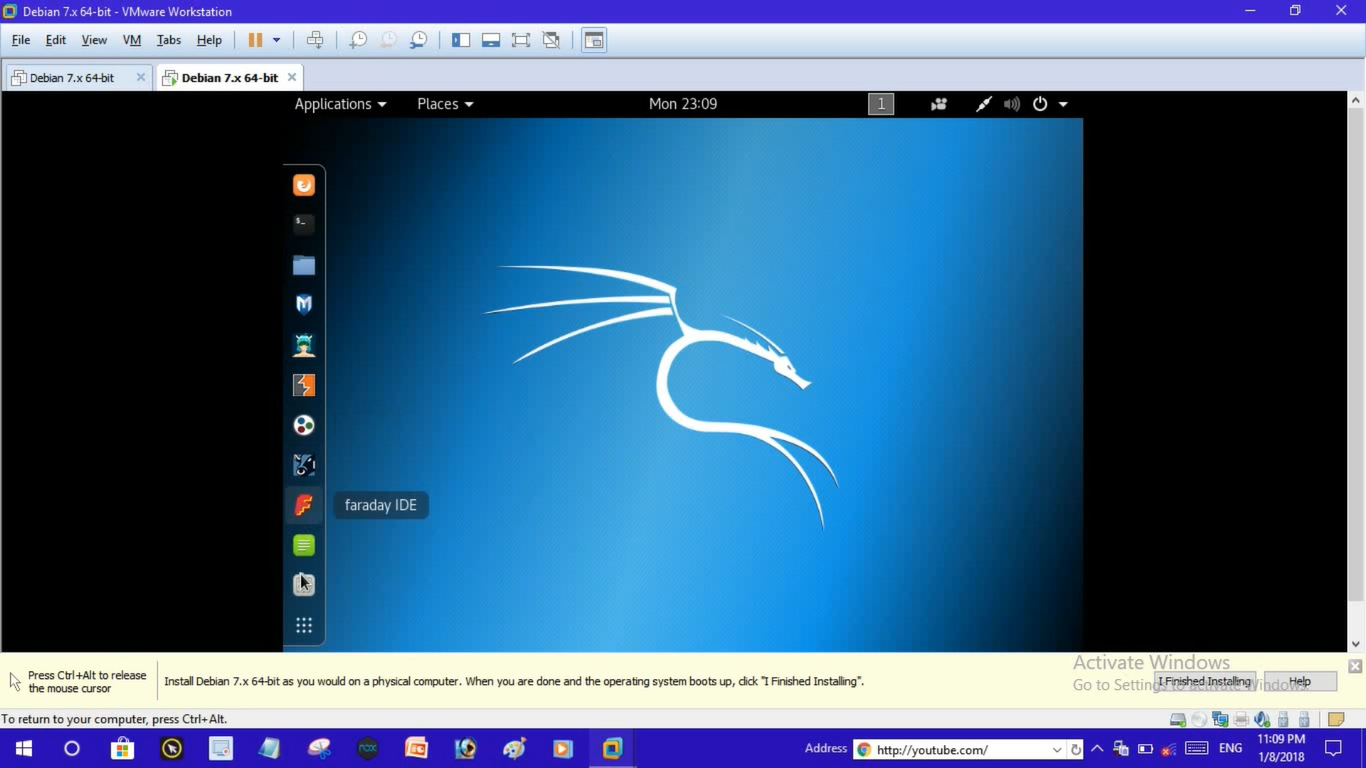This screenshot has height=768, width=1366.
Task: Open the dropdown arrow beside the pause button
Action: point(274,40)
